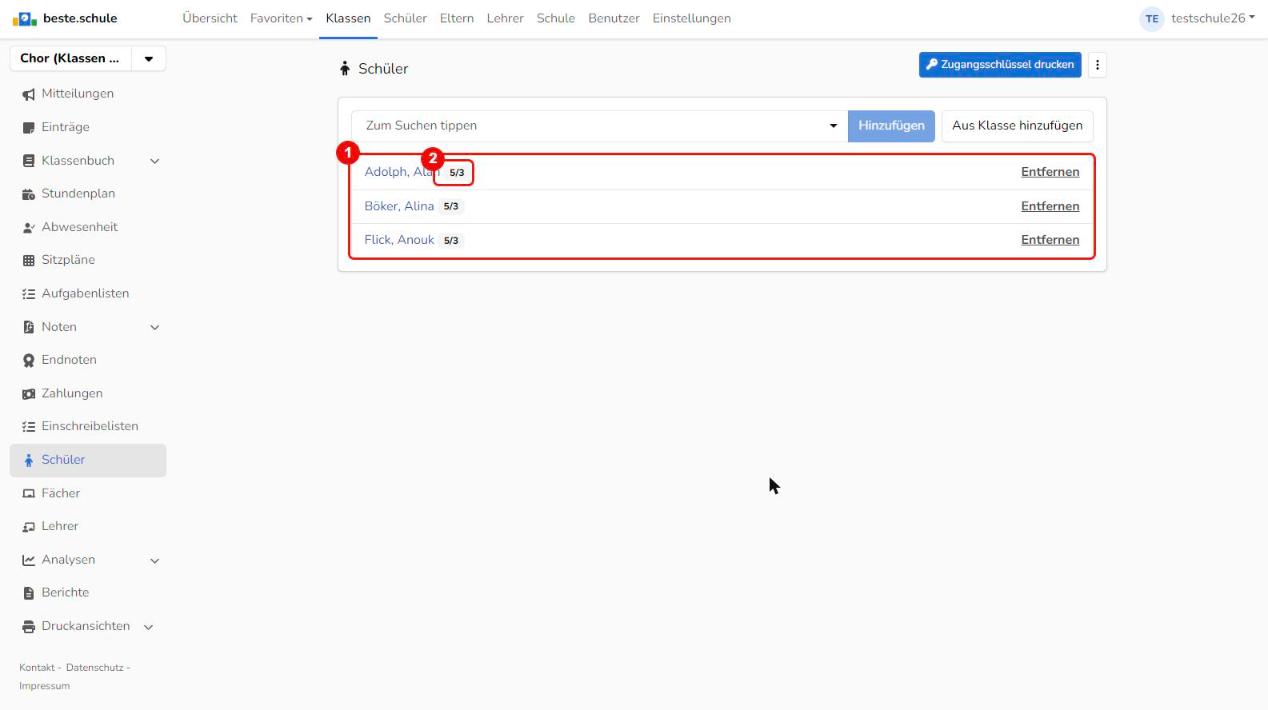The image size is (1268, 710).
Task: Click the board icon beside Fächer
Action: (27, 493)
